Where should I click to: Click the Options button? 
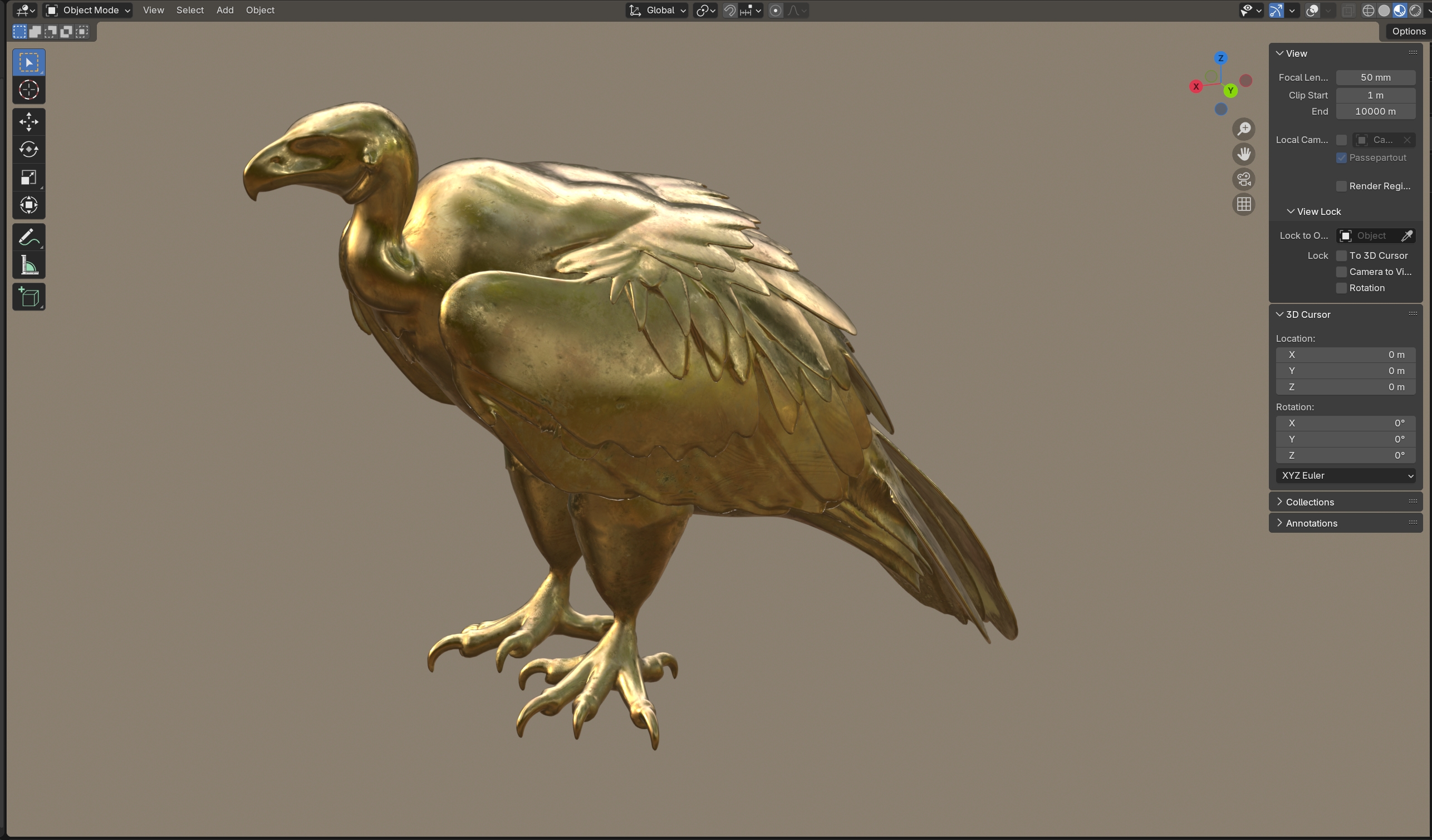coord(1408,31)
